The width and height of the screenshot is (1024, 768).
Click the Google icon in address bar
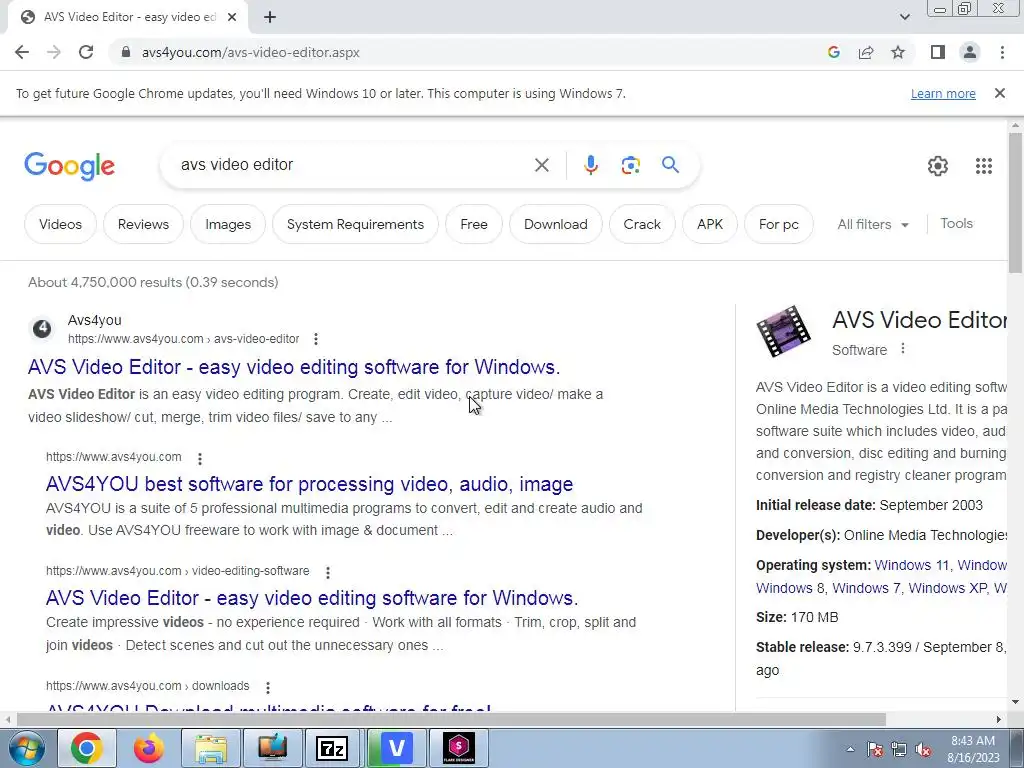(x=833, y=52)
